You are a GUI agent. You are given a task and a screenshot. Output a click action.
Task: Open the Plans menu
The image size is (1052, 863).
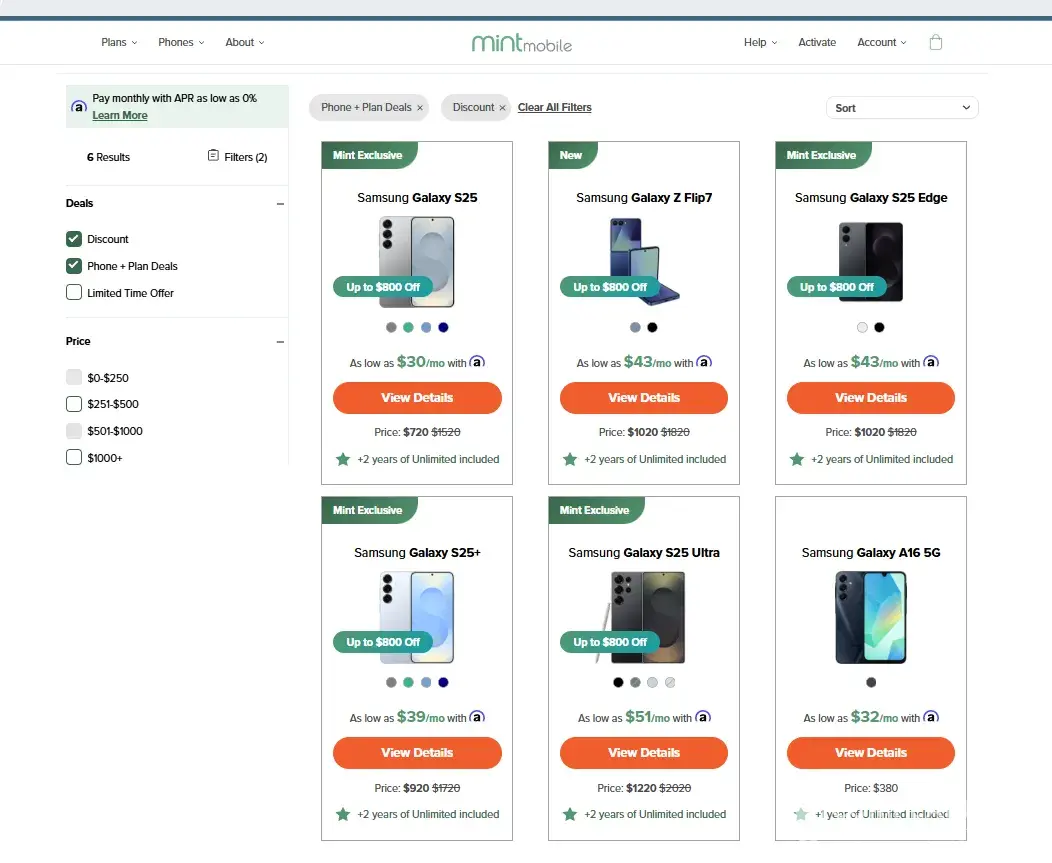(119, 42)
